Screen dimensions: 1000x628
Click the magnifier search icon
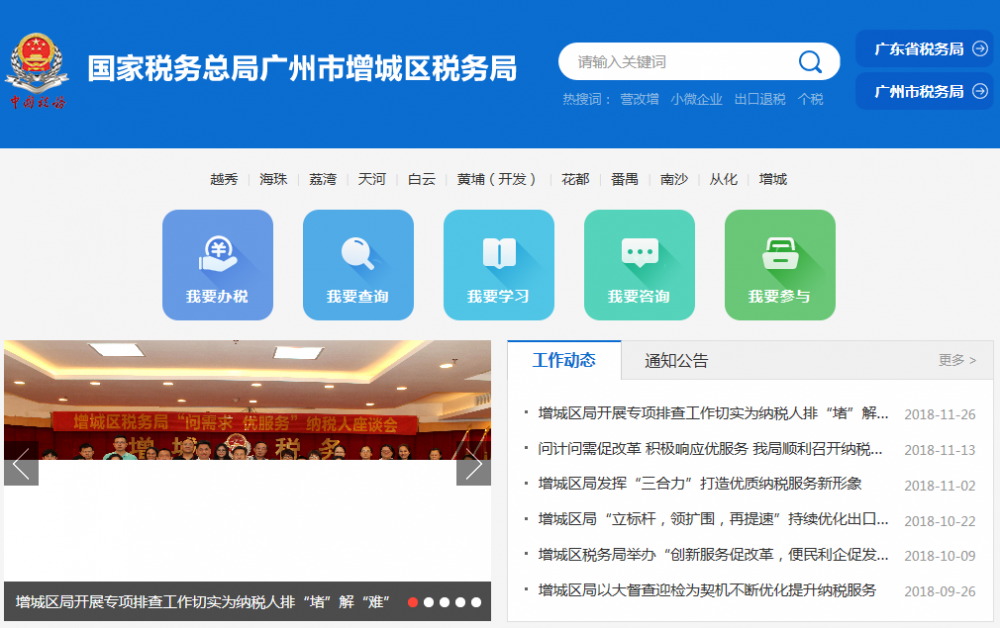[x=810, y=61]
